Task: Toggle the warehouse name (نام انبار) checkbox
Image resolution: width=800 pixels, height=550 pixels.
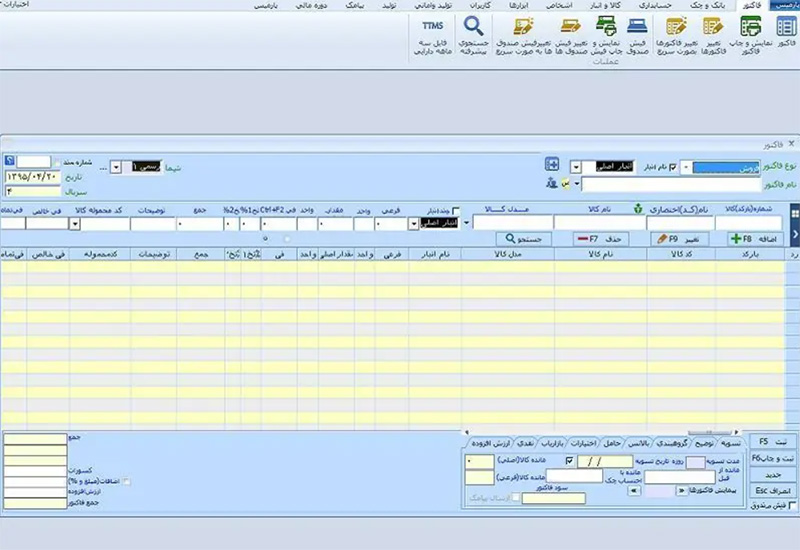Action: (x=672, y=166)
